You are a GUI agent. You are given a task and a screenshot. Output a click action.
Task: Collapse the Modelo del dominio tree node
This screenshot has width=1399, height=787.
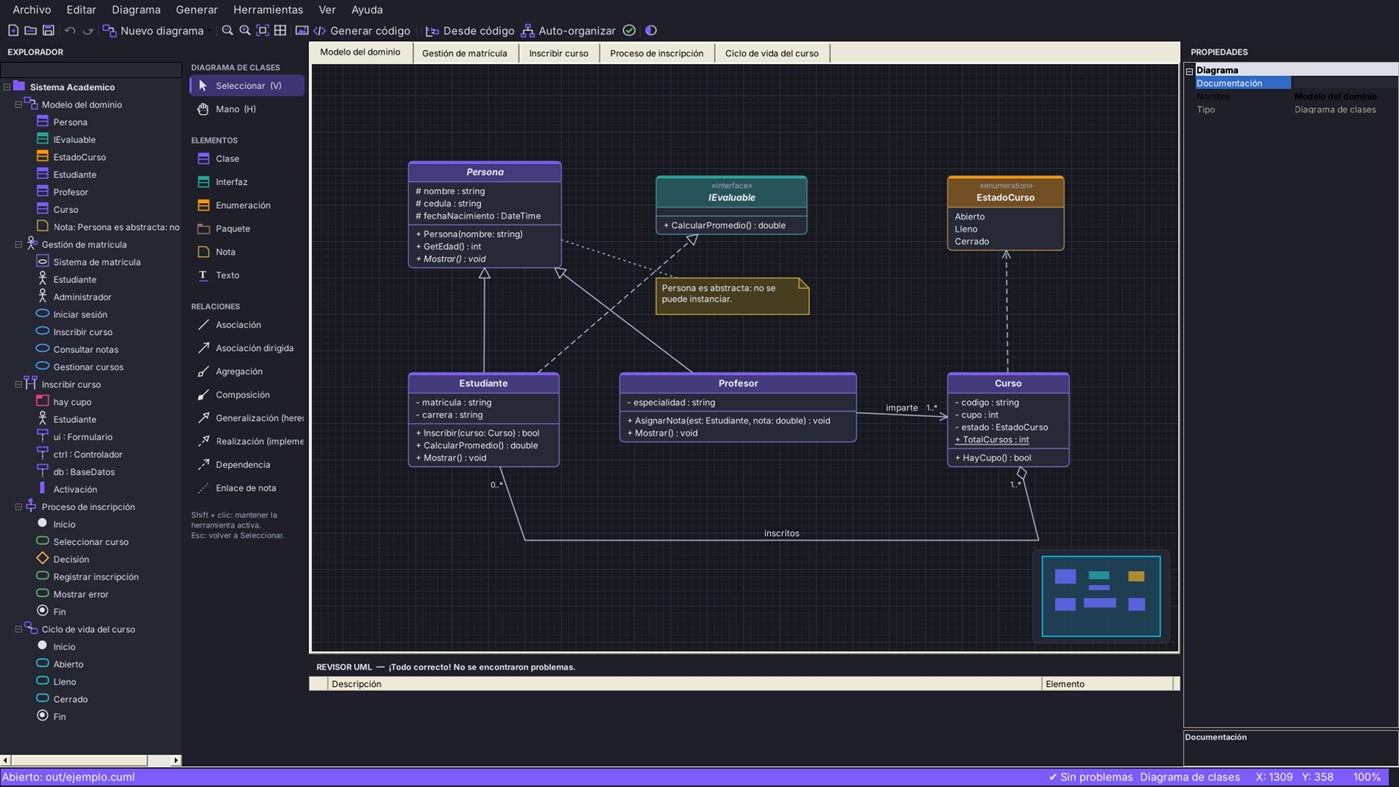pyautogui.click(x=18, y=105)
